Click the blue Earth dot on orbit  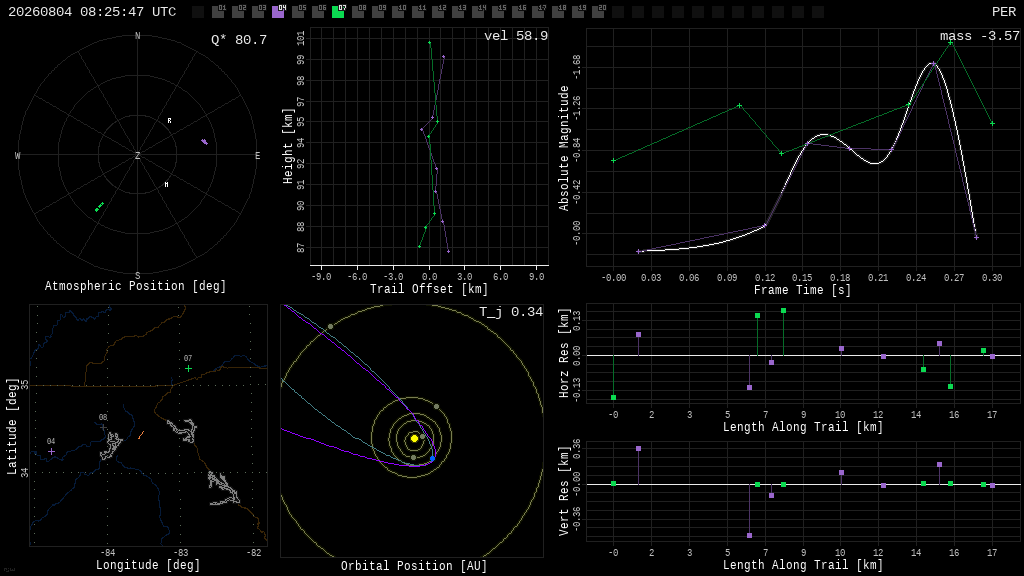tap(432, 458)
